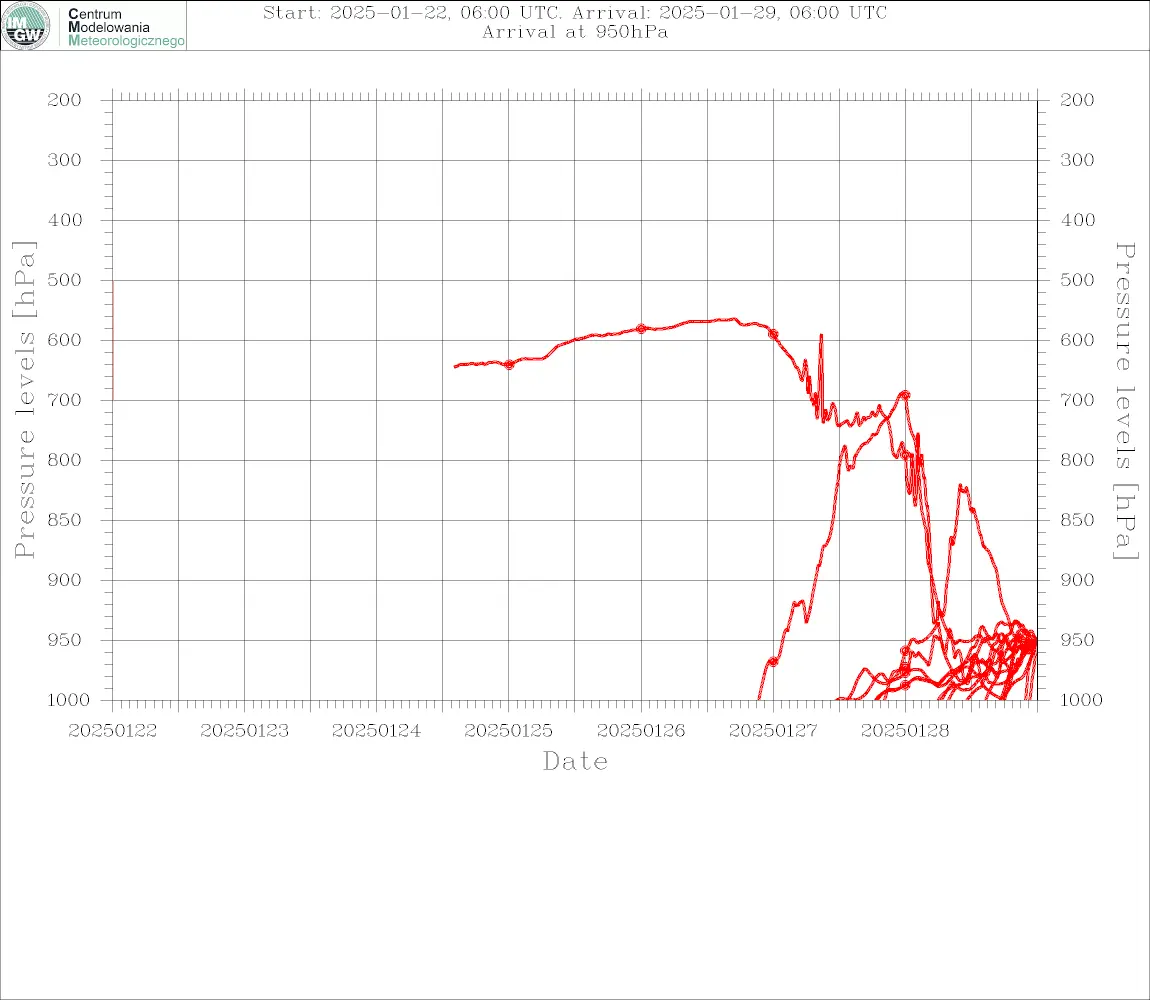Click the right 'Pressure levels [hPa]' axis title
This screenshot has width=1150, height=1000.
1126,401
